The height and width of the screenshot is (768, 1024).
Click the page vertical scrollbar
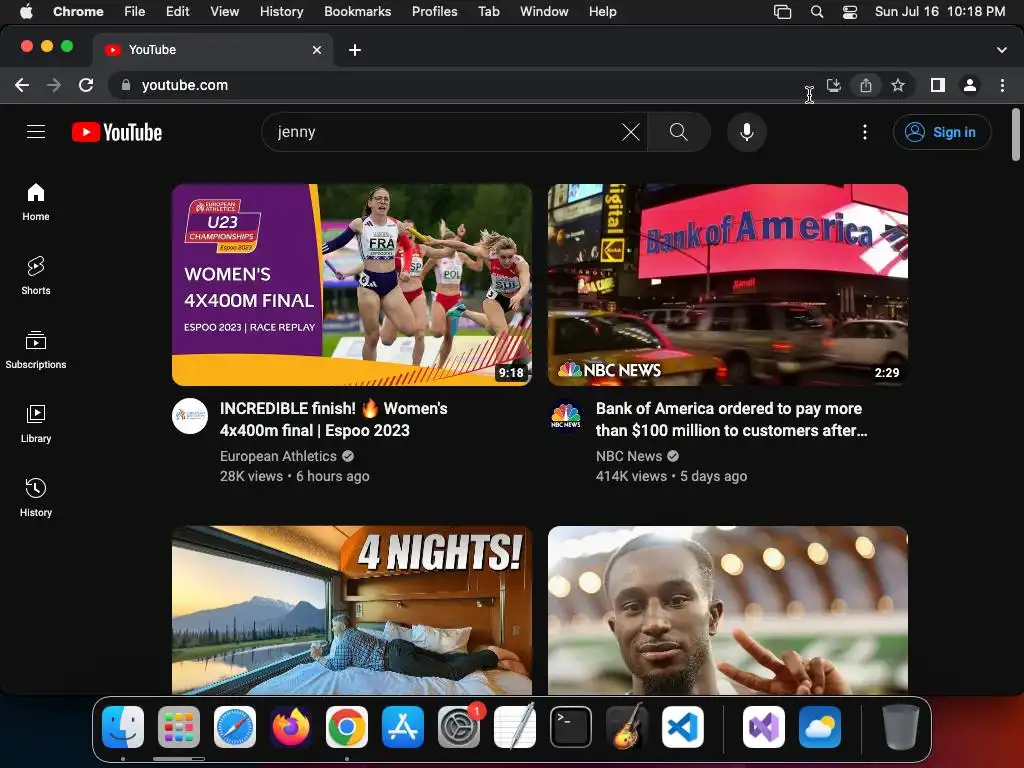pos(1016,135)
